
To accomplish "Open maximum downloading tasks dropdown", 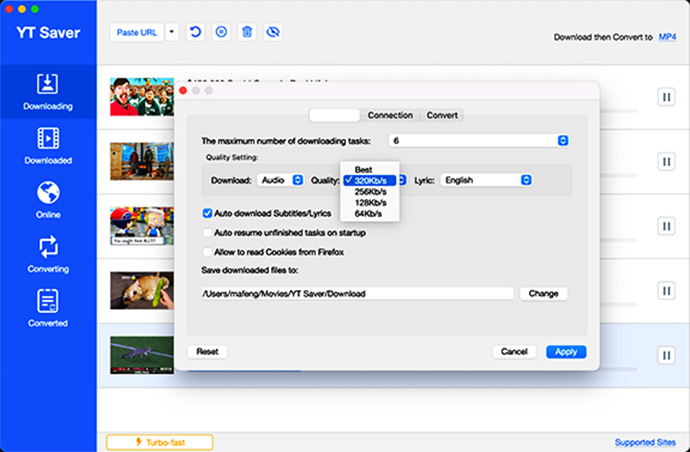I will tap(479, 141).
